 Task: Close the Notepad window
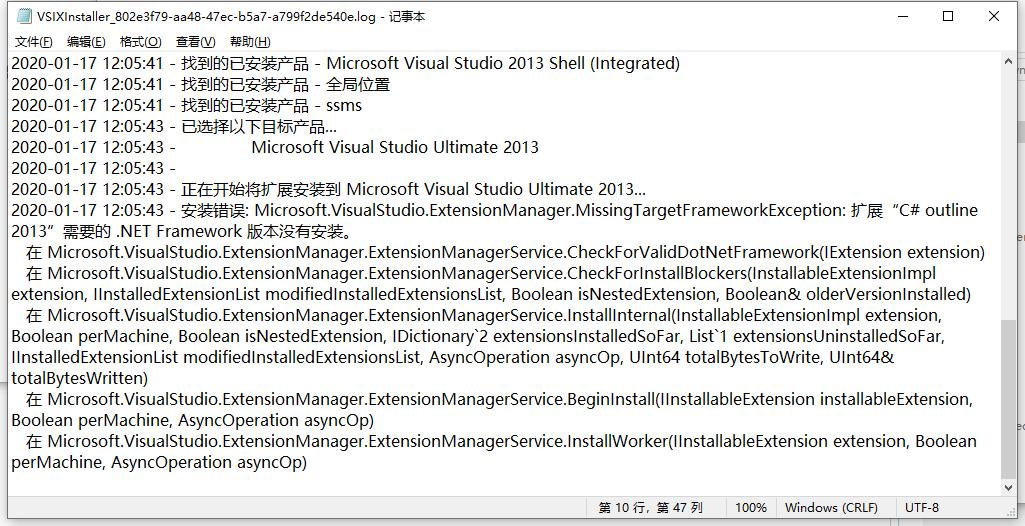click(994, 16)
